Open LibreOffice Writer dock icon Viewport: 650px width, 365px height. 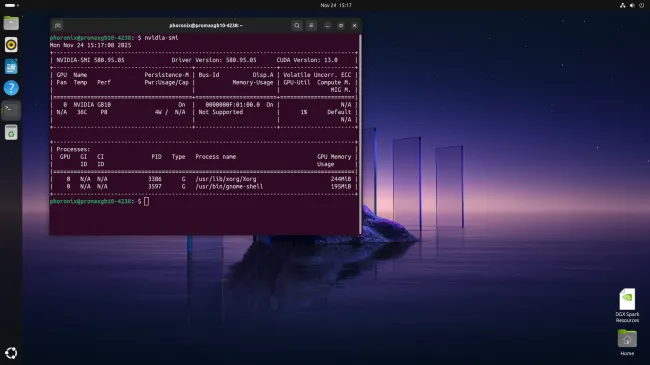11,66
